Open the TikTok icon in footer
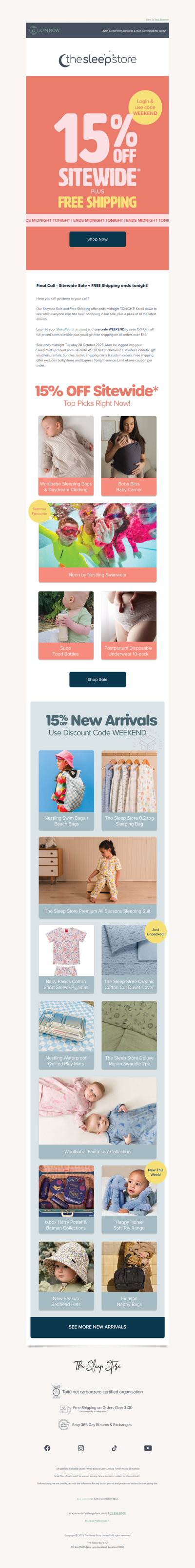Screen dimensions: 195x1568 (114, 1448)
